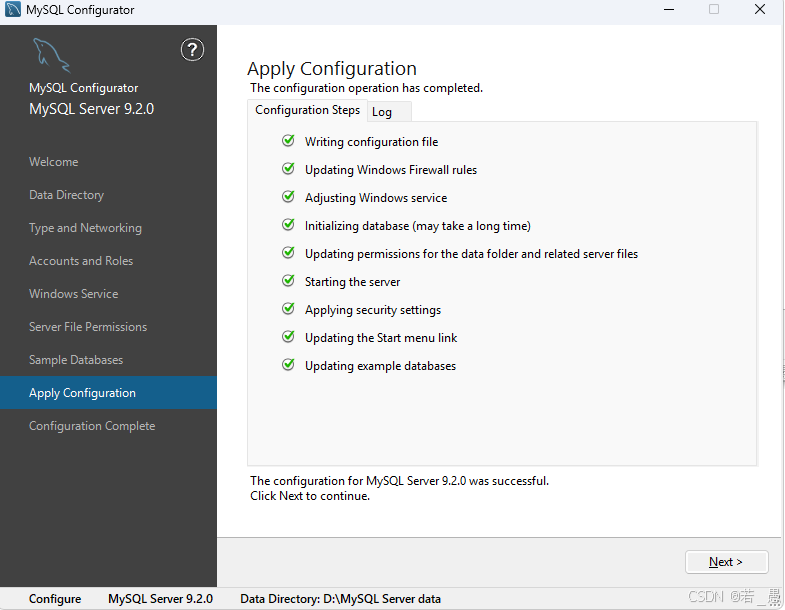Click 'Click Next to continue.' text
The image size is (785, 610).
(310, 496)
